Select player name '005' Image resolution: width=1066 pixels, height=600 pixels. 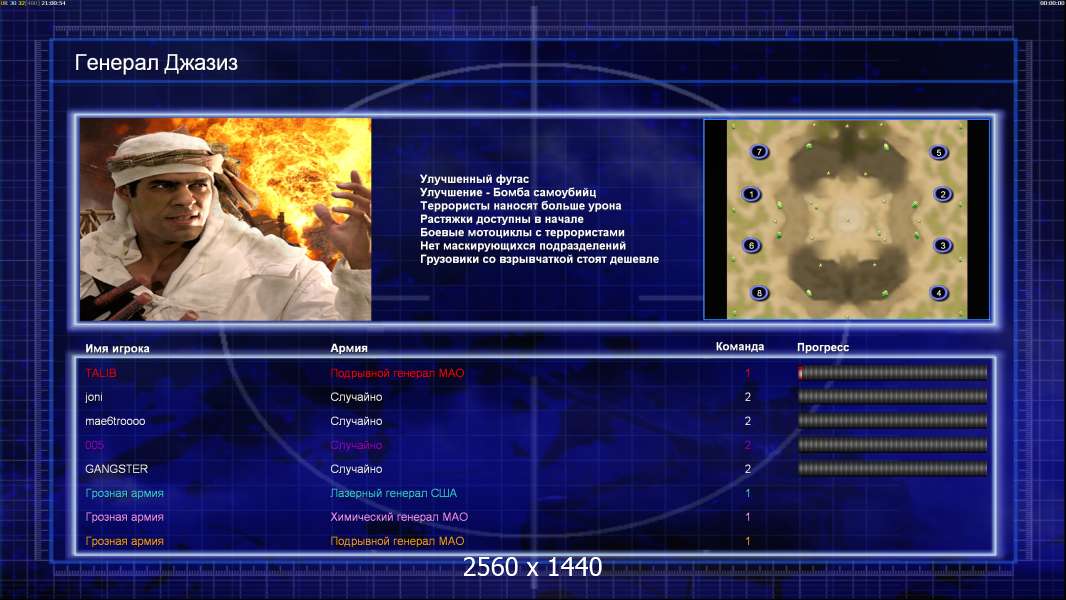[94, 445]
